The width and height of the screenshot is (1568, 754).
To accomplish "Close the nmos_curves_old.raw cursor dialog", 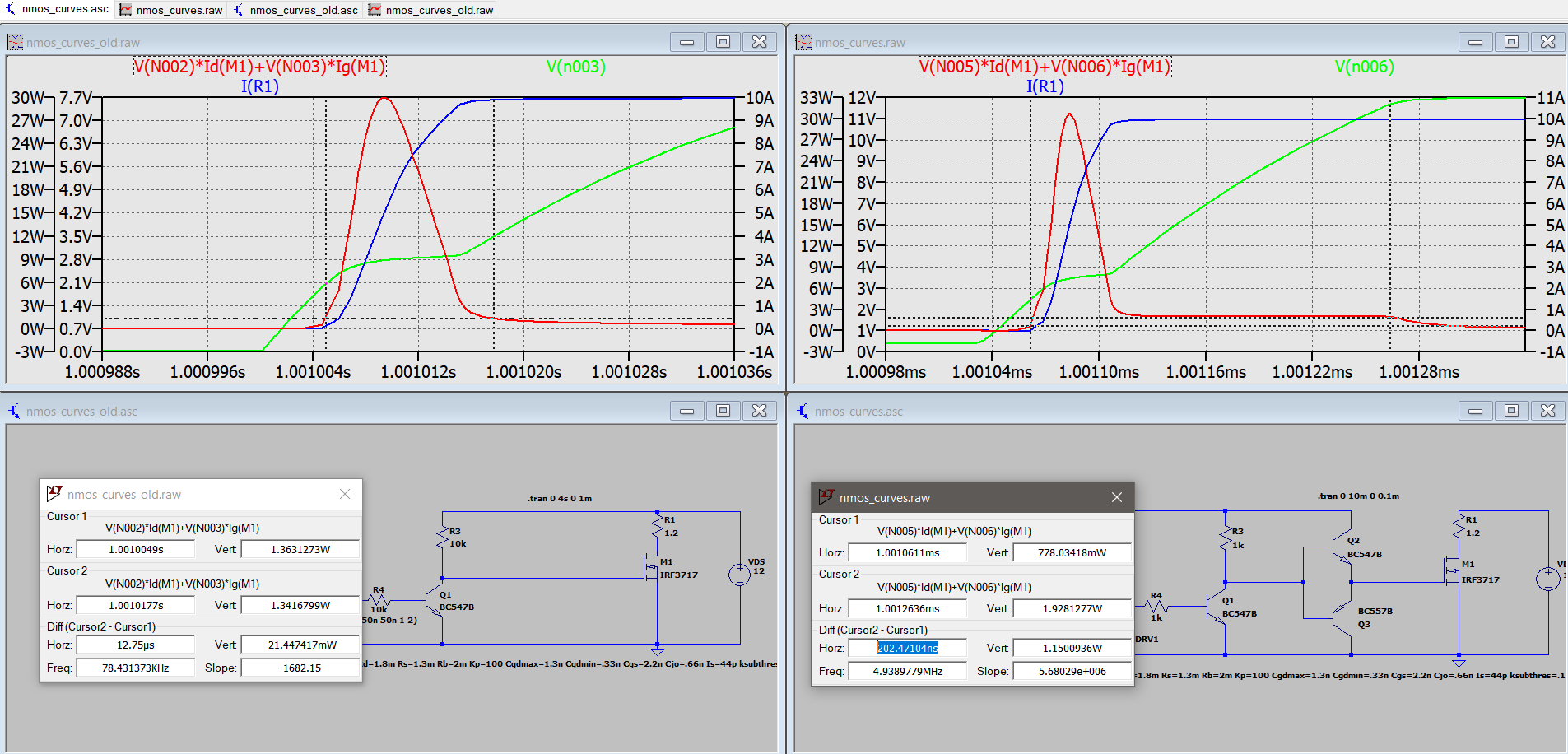I will 345,494.
